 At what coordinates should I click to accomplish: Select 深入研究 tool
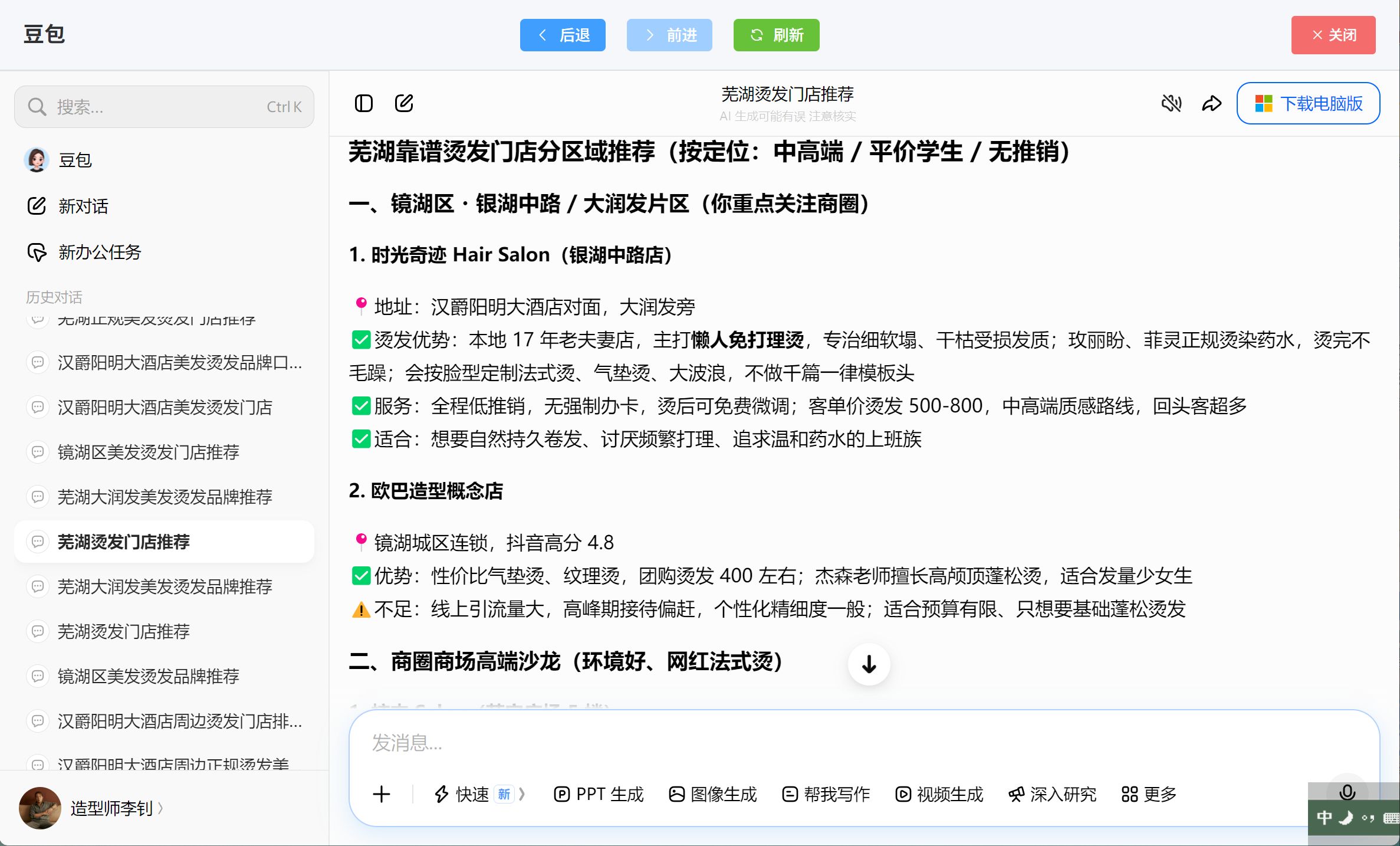click(x=1052, y=794)
